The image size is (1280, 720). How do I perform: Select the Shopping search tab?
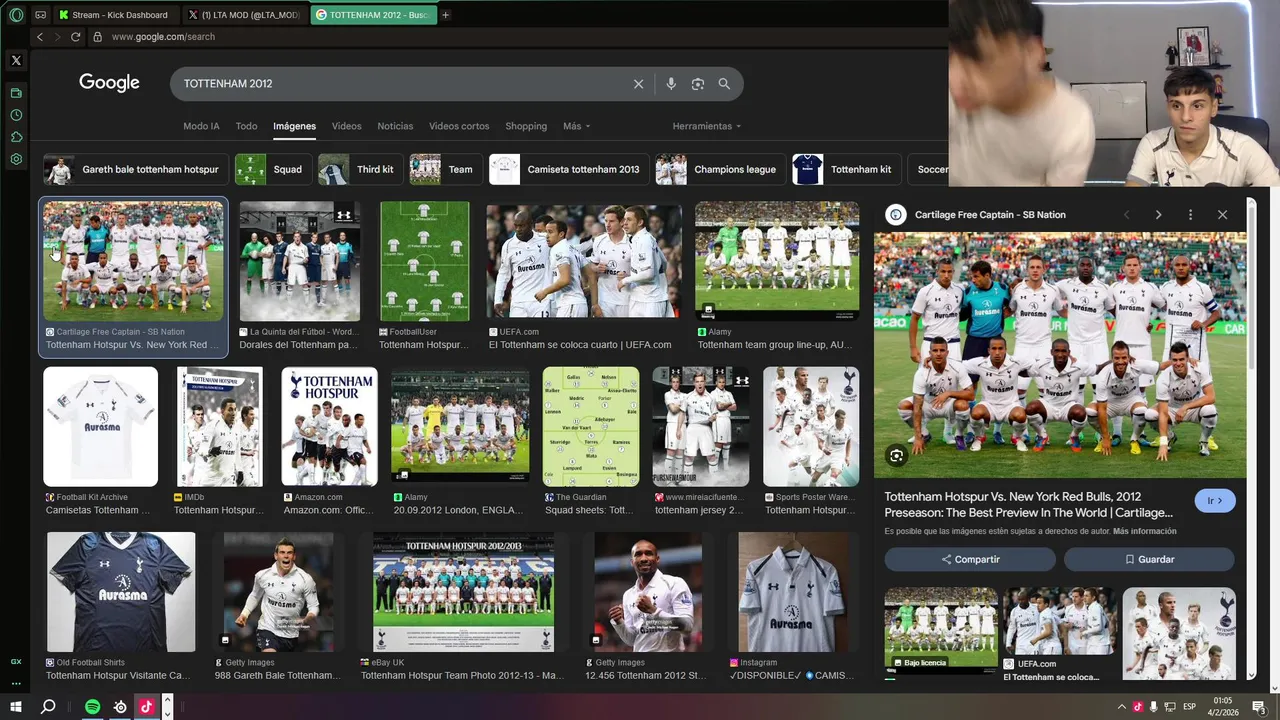526,127
